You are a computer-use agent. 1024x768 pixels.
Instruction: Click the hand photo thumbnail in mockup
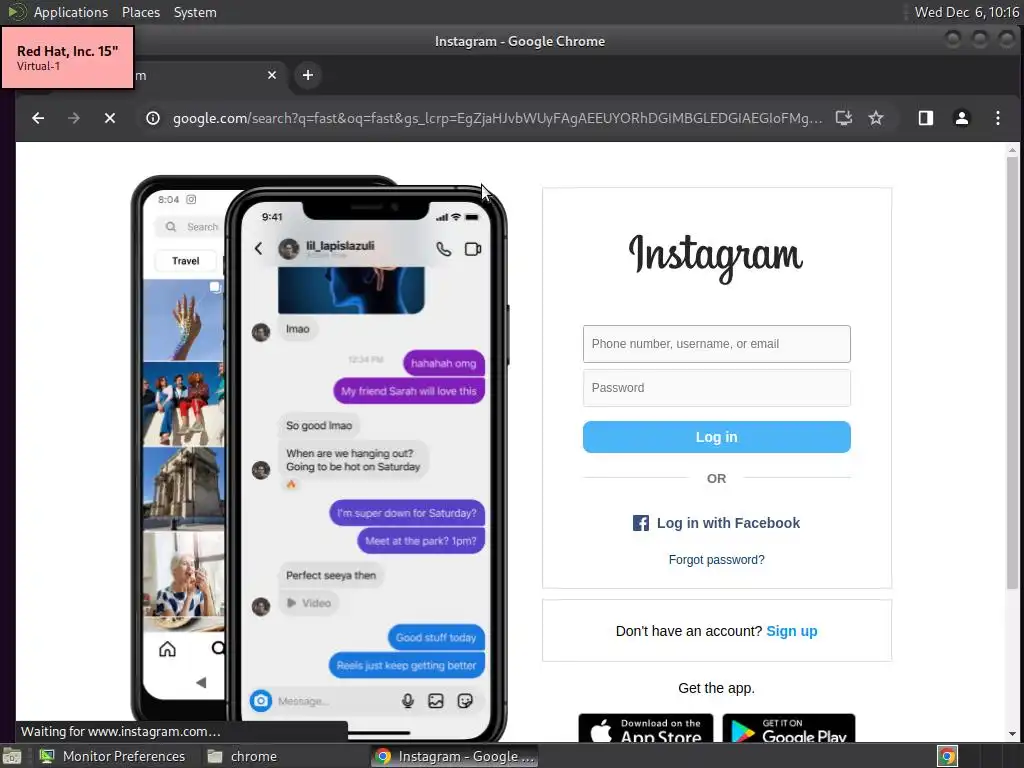(184, 320)
